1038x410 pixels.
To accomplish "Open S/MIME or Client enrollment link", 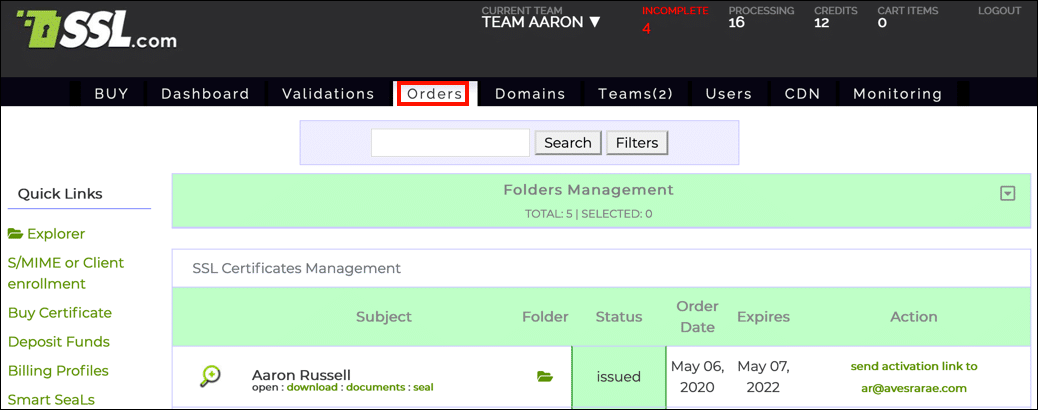I will (66, 273).
